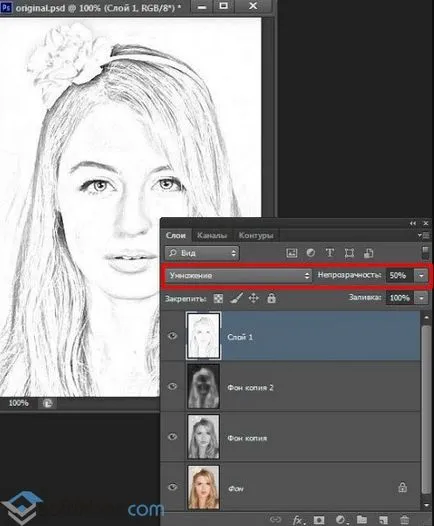Open the Вид layer filter dropdown
434x526 pixels.
click(x=202, y=253)
